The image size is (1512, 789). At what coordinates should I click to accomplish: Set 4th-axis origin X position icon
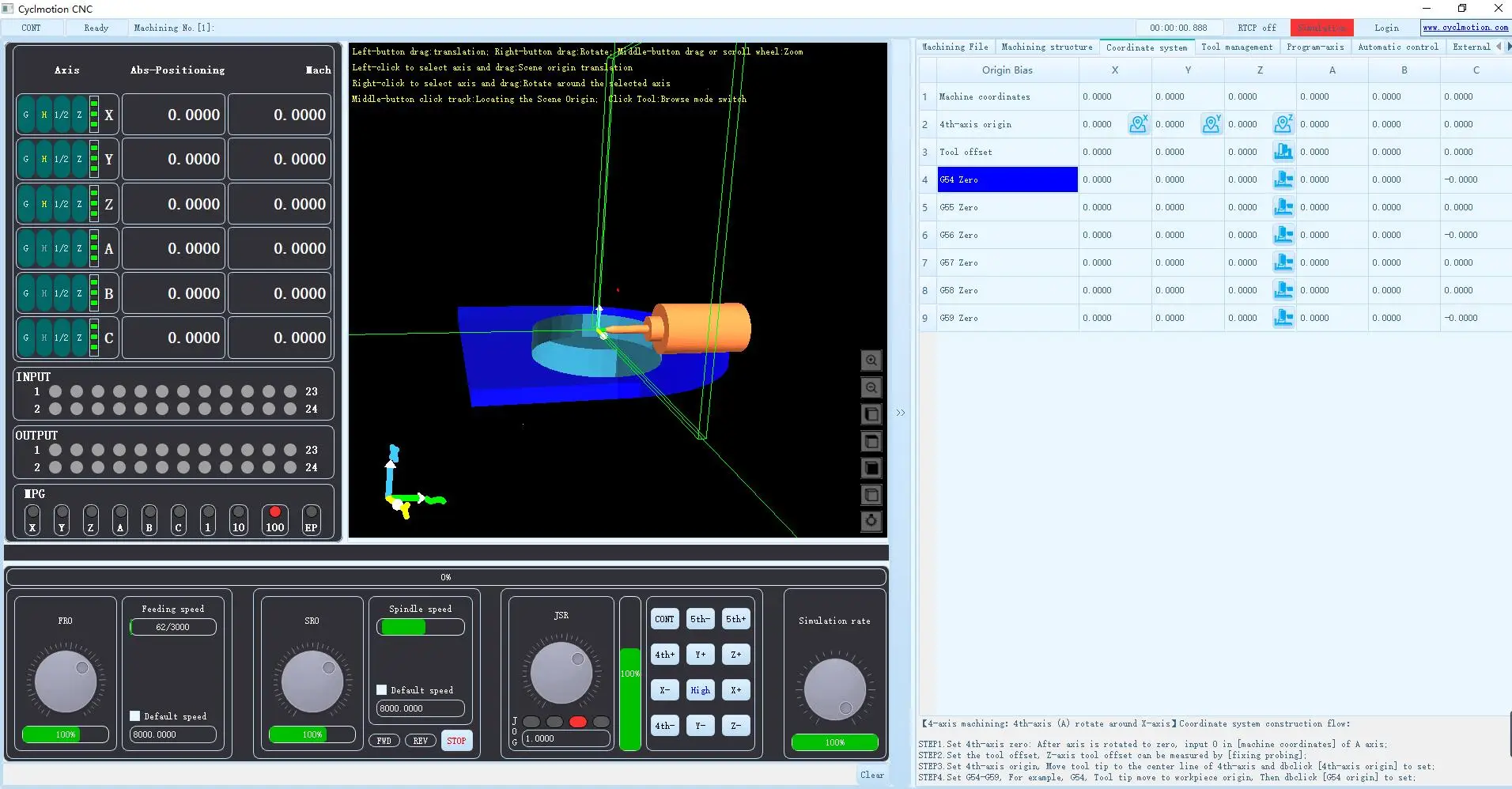click(x=1138, y=124)
